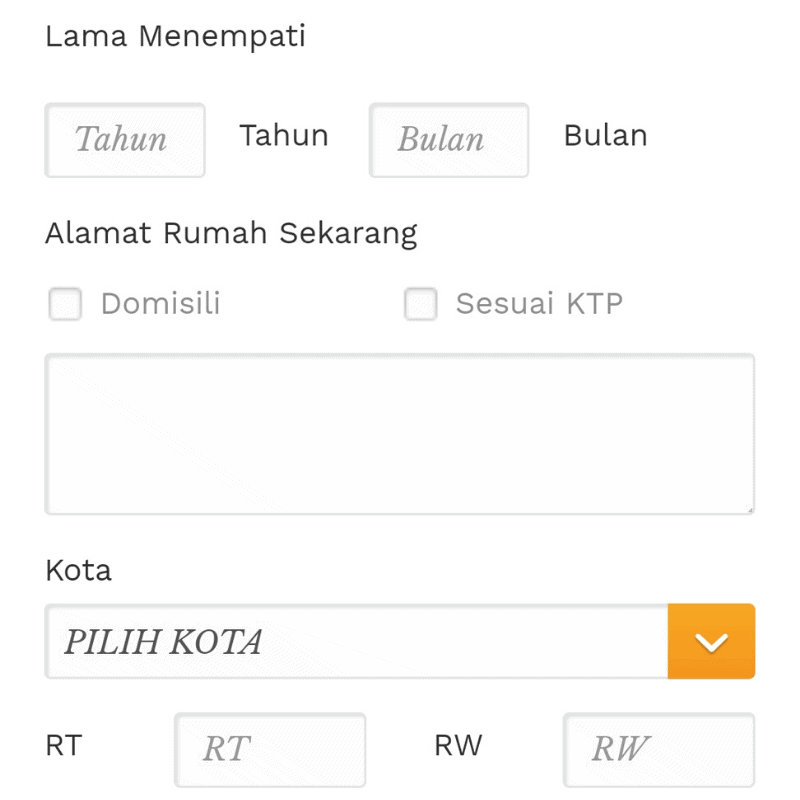Click the Tahun label beside the input

click(283, 136)
